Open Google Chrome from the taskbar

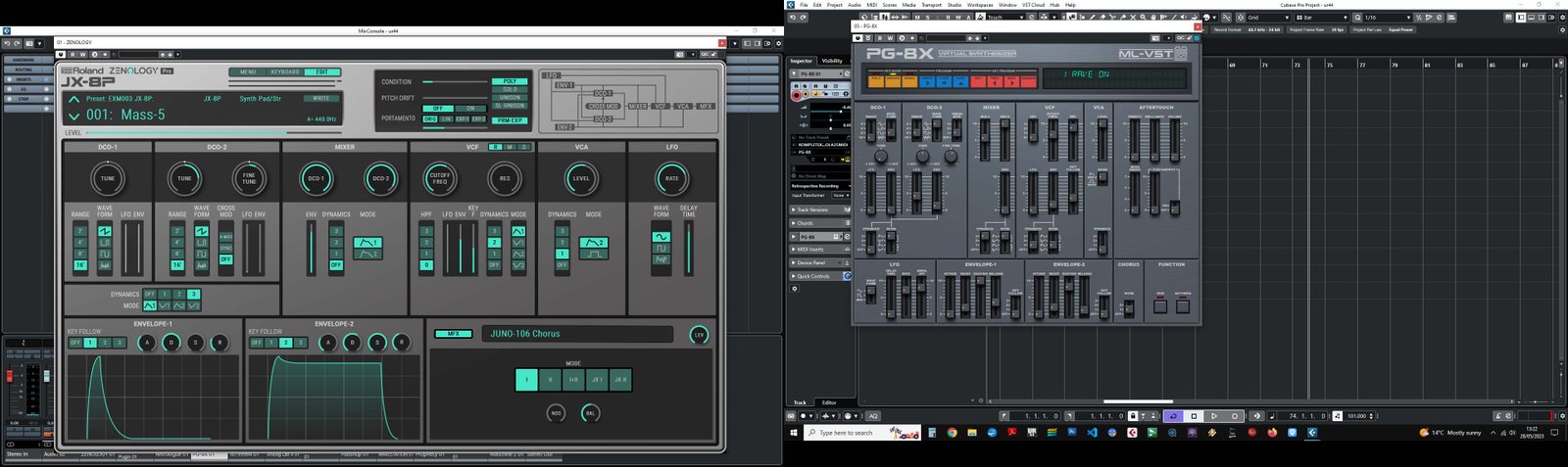tap(952, 433)
